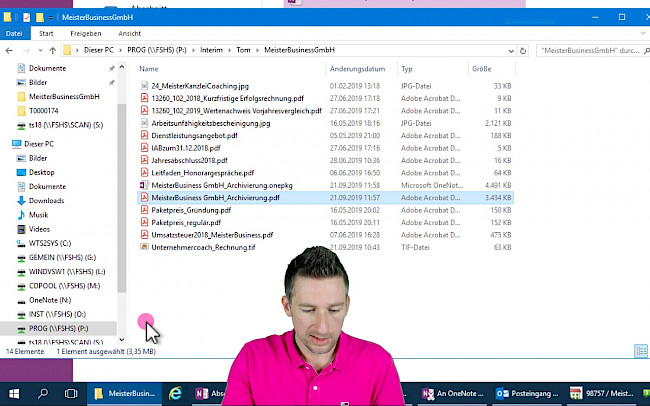Open the Windows Start menu
The width and height of the screenshot is (650, 406).
pos(16,394)
